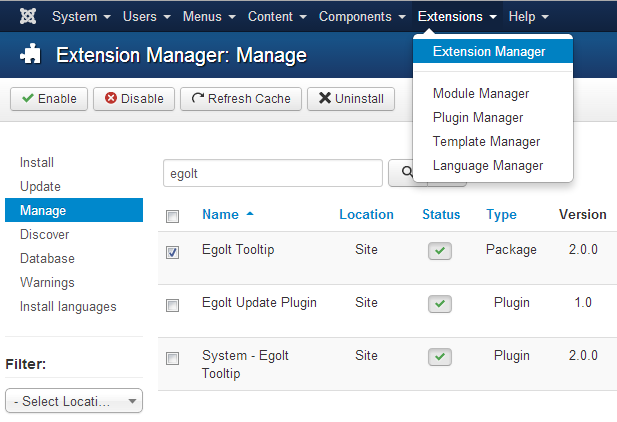Sort the table by Type column
Viewport: 617px width, 422px height.
pos(501,215)
